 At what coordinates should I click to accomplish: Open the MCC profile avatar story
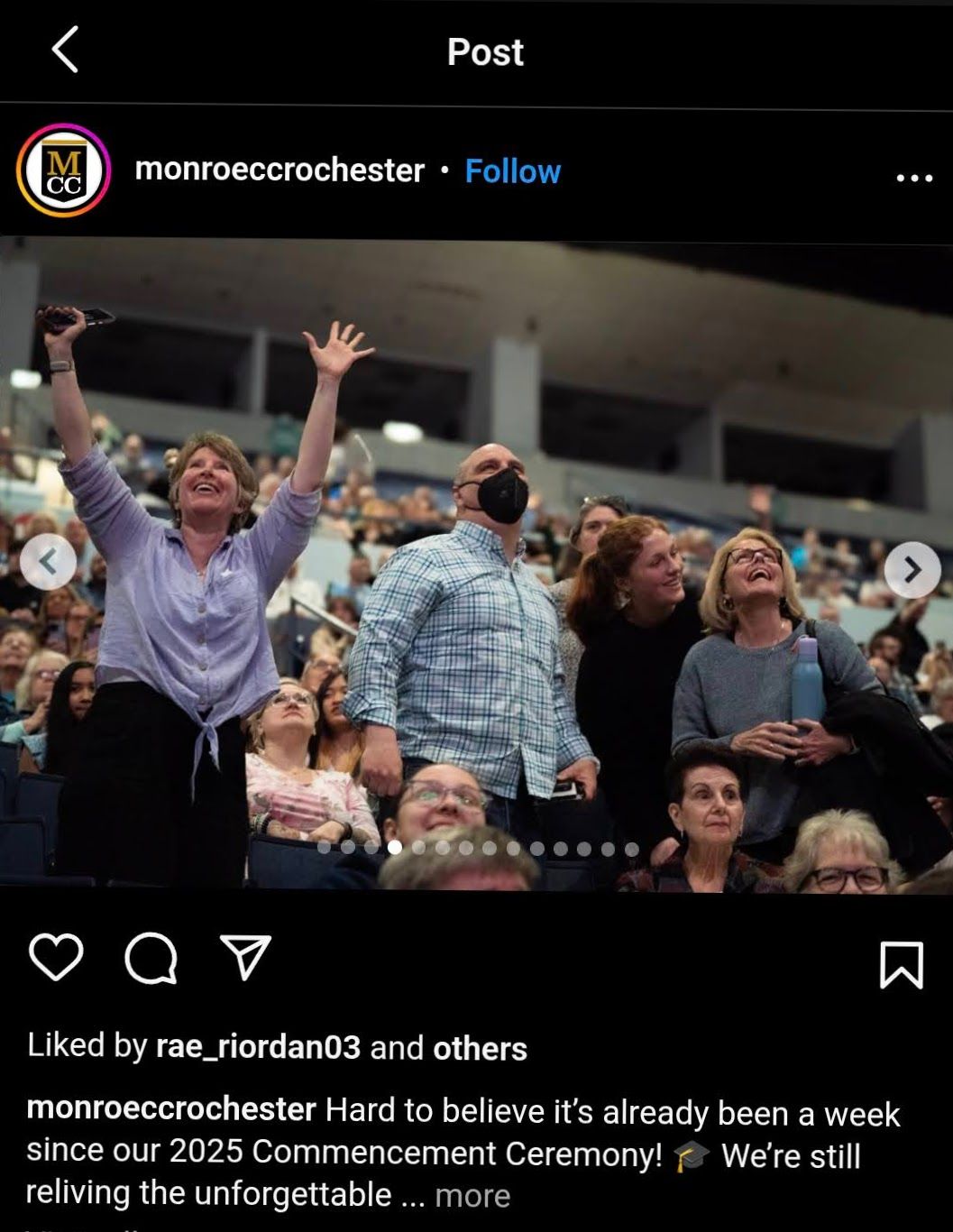pyautogui.click(x=63, y=170)
